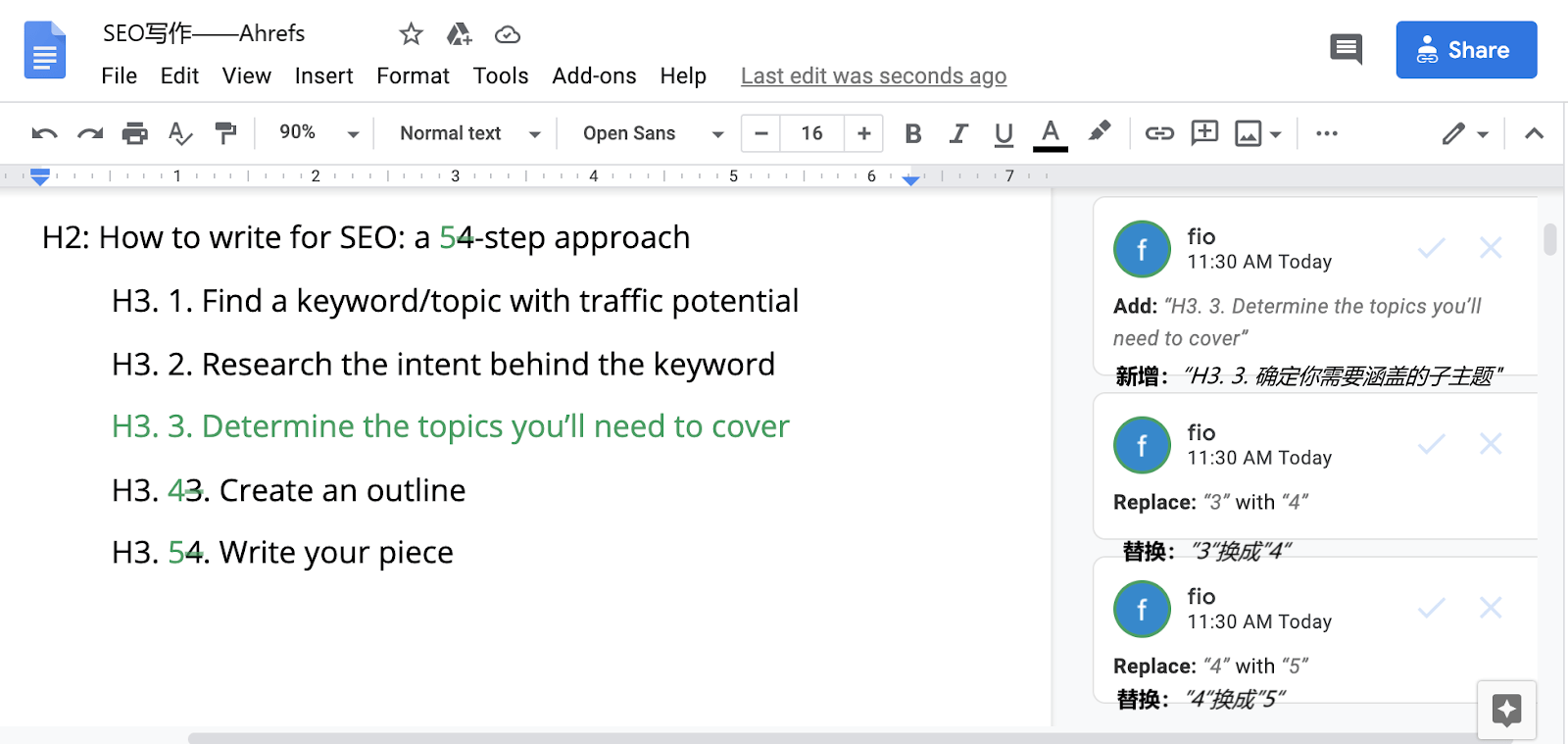Open comment history speech bubble icon
This screenshot has width=1568, height=744.
1346,48
